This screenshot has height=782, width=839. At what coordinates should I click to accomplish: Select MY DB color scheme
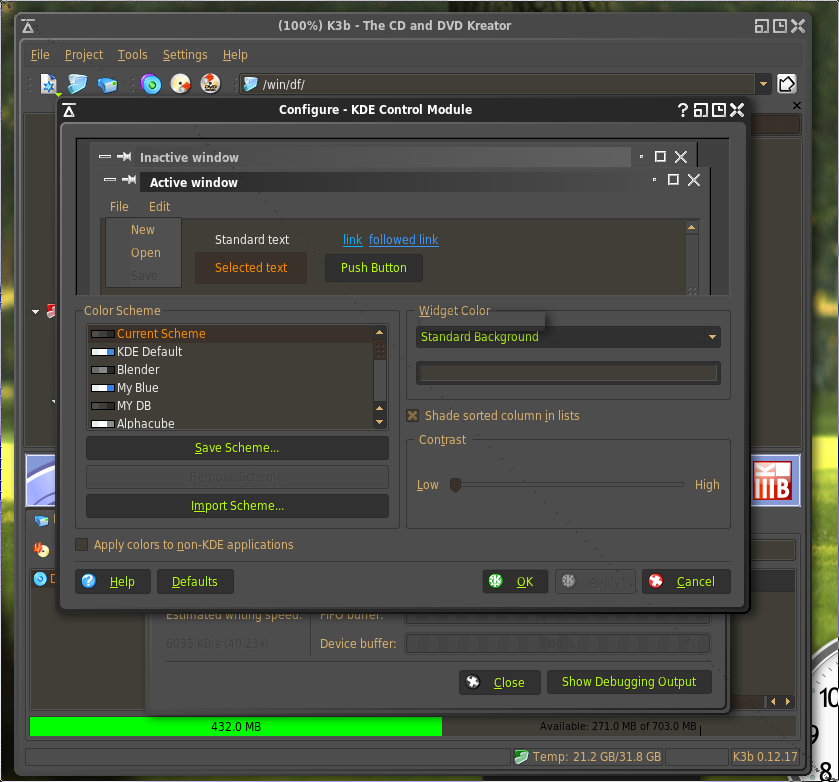(231, 406)
